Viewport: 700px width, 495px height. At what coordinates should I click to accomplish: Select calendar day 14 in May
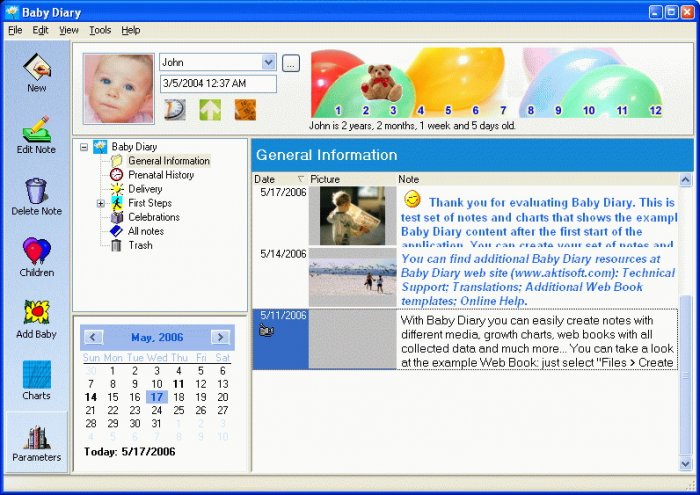(91, 397)
